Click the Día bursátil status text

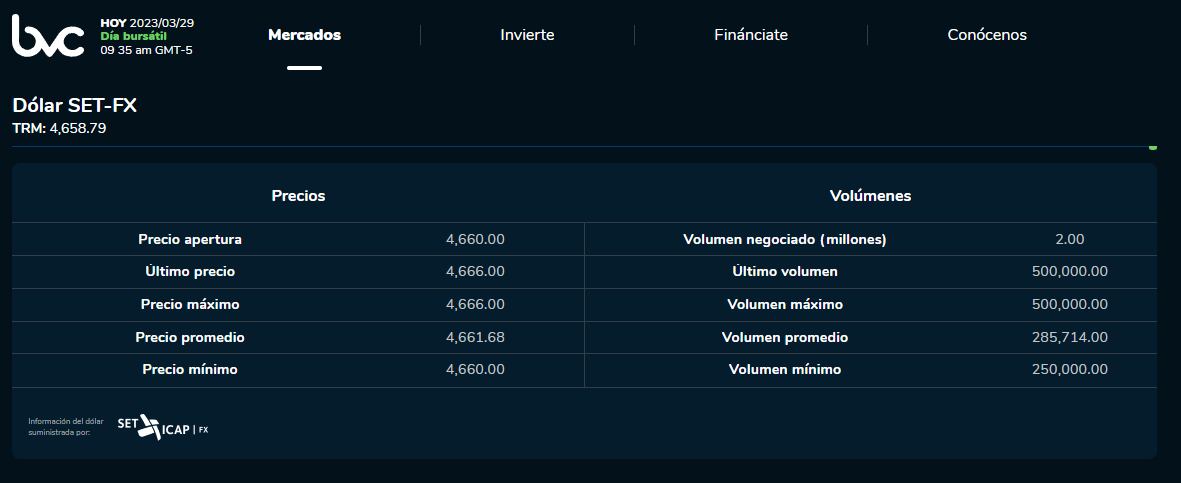coord(133,36)
